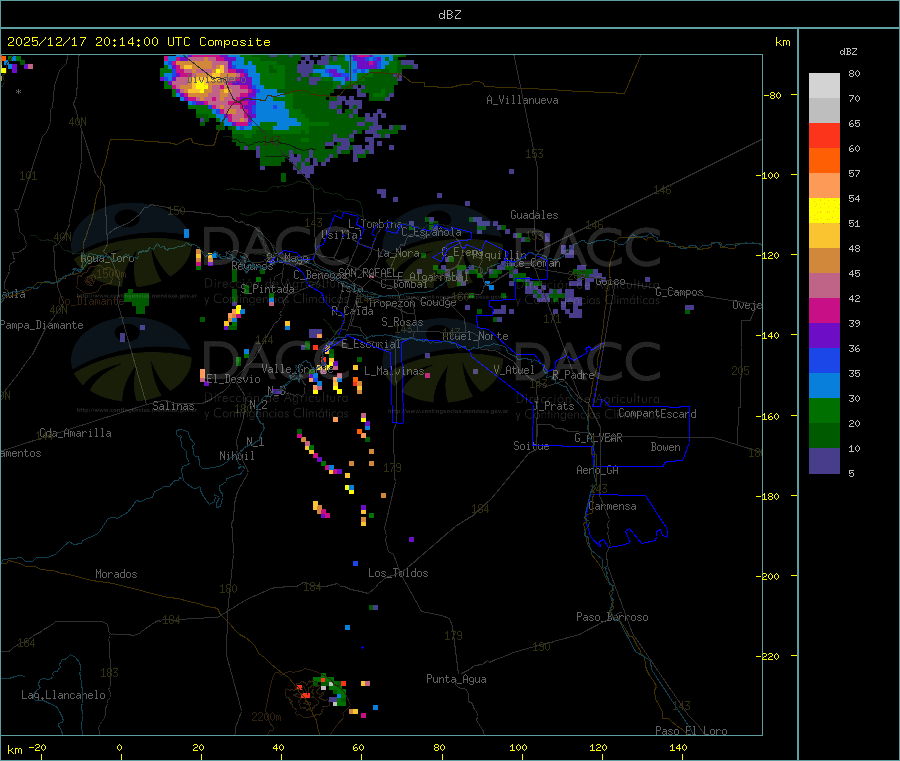
Task: Click the 100 km horizontal axis tick
Action: [518, 747]
